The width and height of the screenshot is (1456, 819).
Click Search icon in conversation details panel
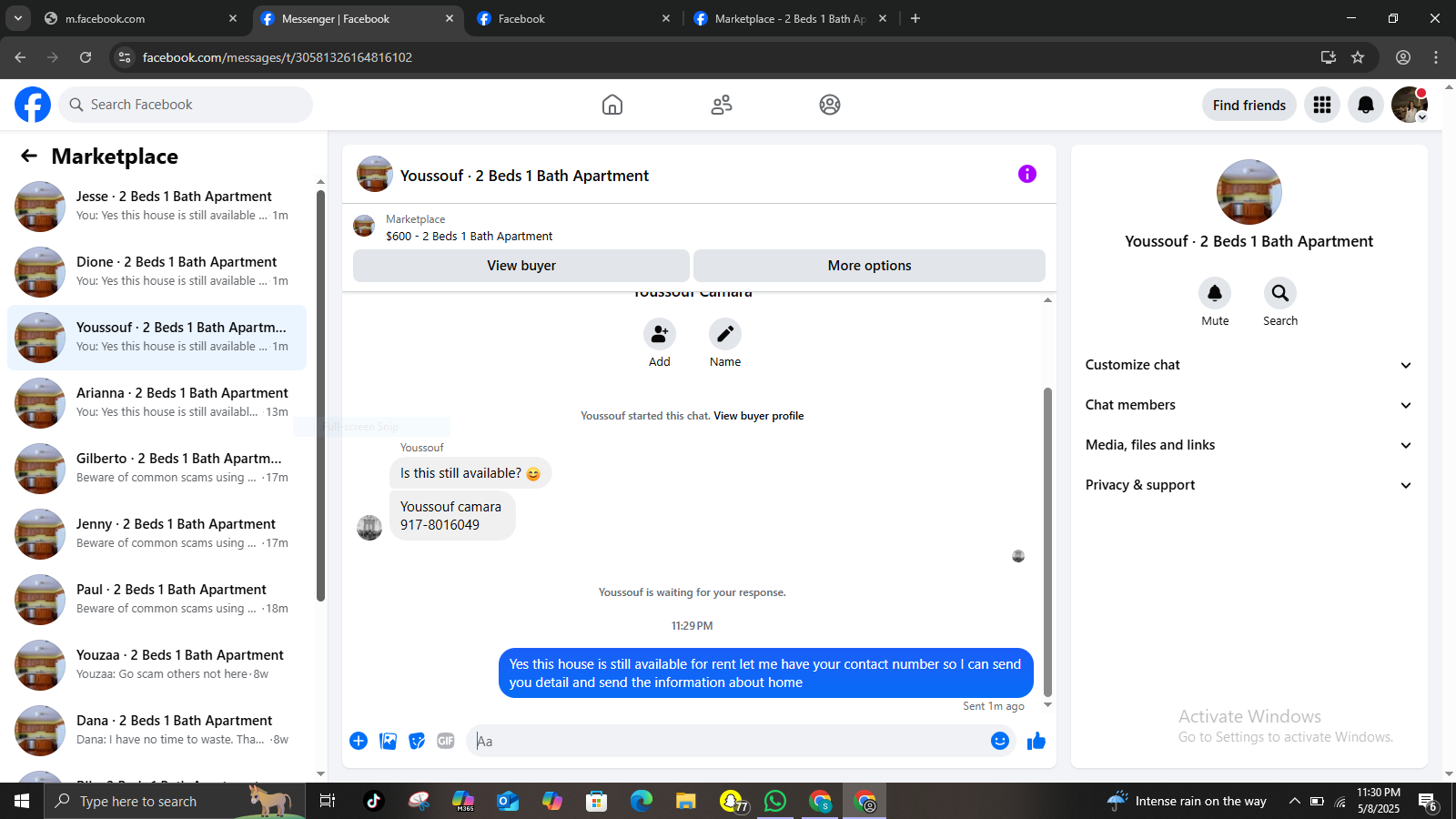[x=1280, y=293]
